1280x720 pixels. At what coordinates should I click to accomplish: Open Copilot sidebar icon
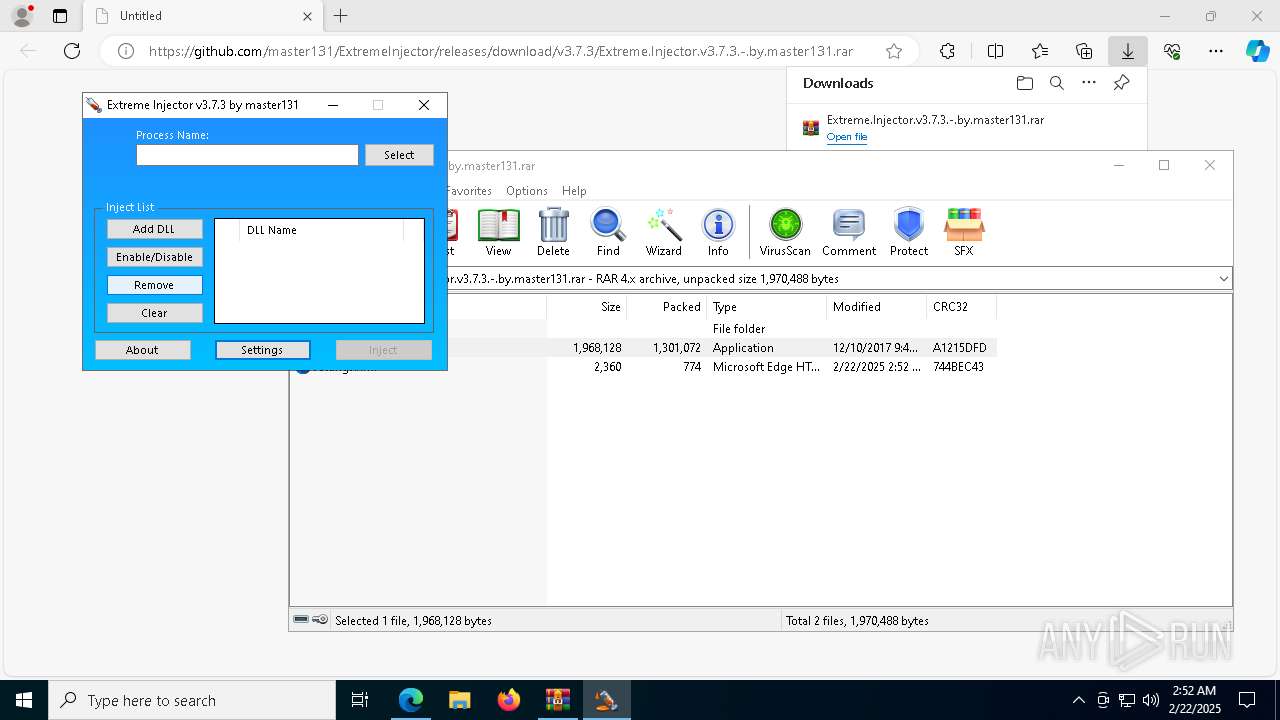(x=1257, y=51)
